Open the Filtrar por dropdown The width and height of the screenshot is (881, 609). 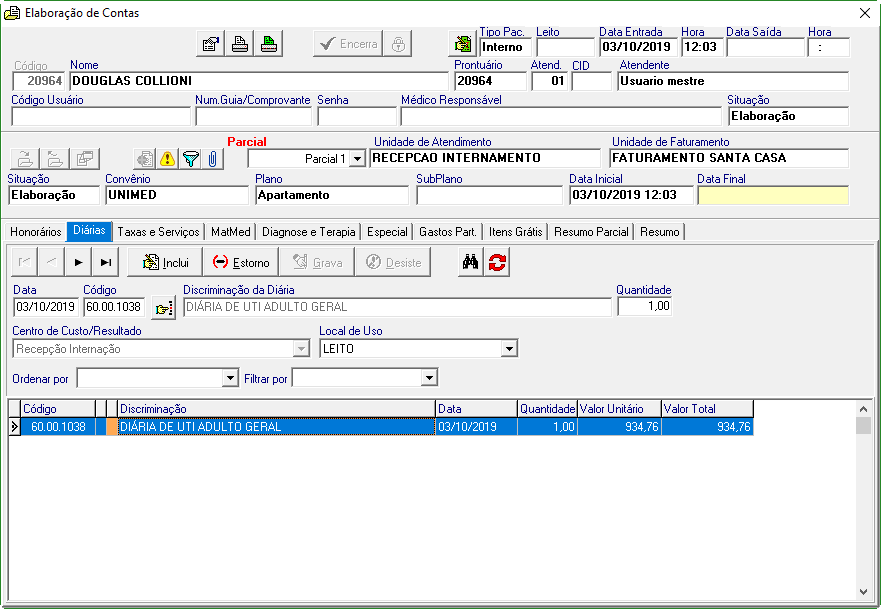point(430,378)
